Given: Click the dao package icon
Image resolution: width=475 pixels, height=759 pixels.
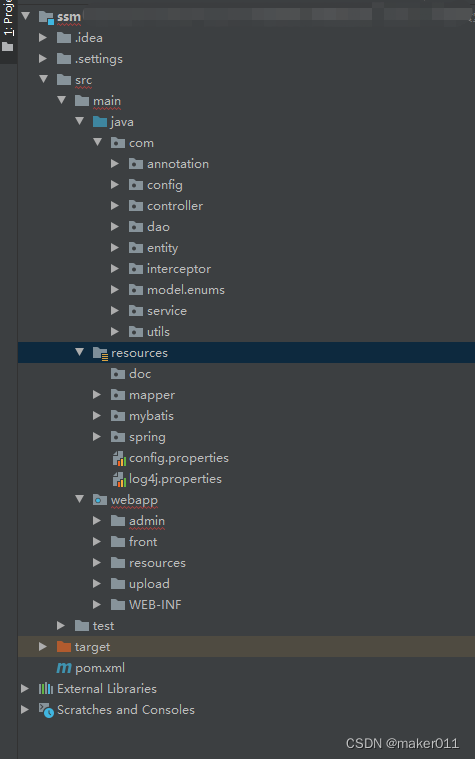Looking at the screenshot, I should click(x=136, y=227).
